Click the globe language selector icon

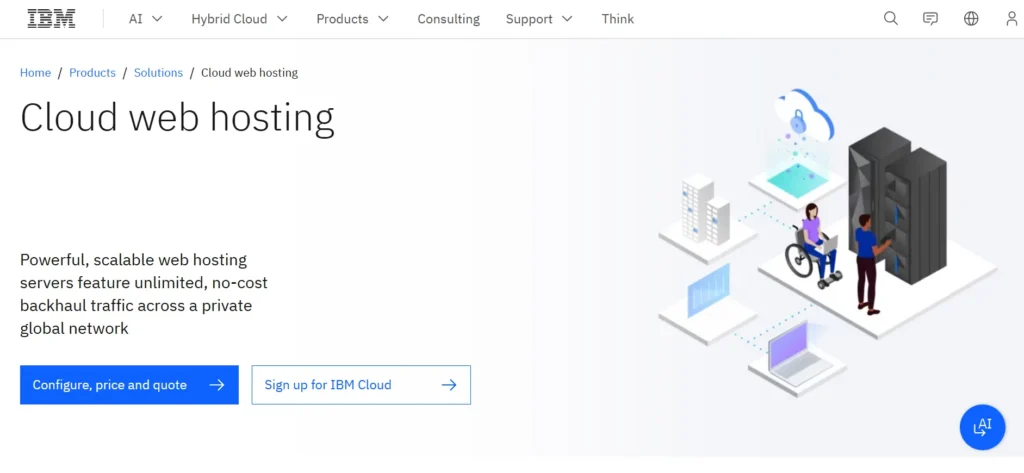click(971, 19)
